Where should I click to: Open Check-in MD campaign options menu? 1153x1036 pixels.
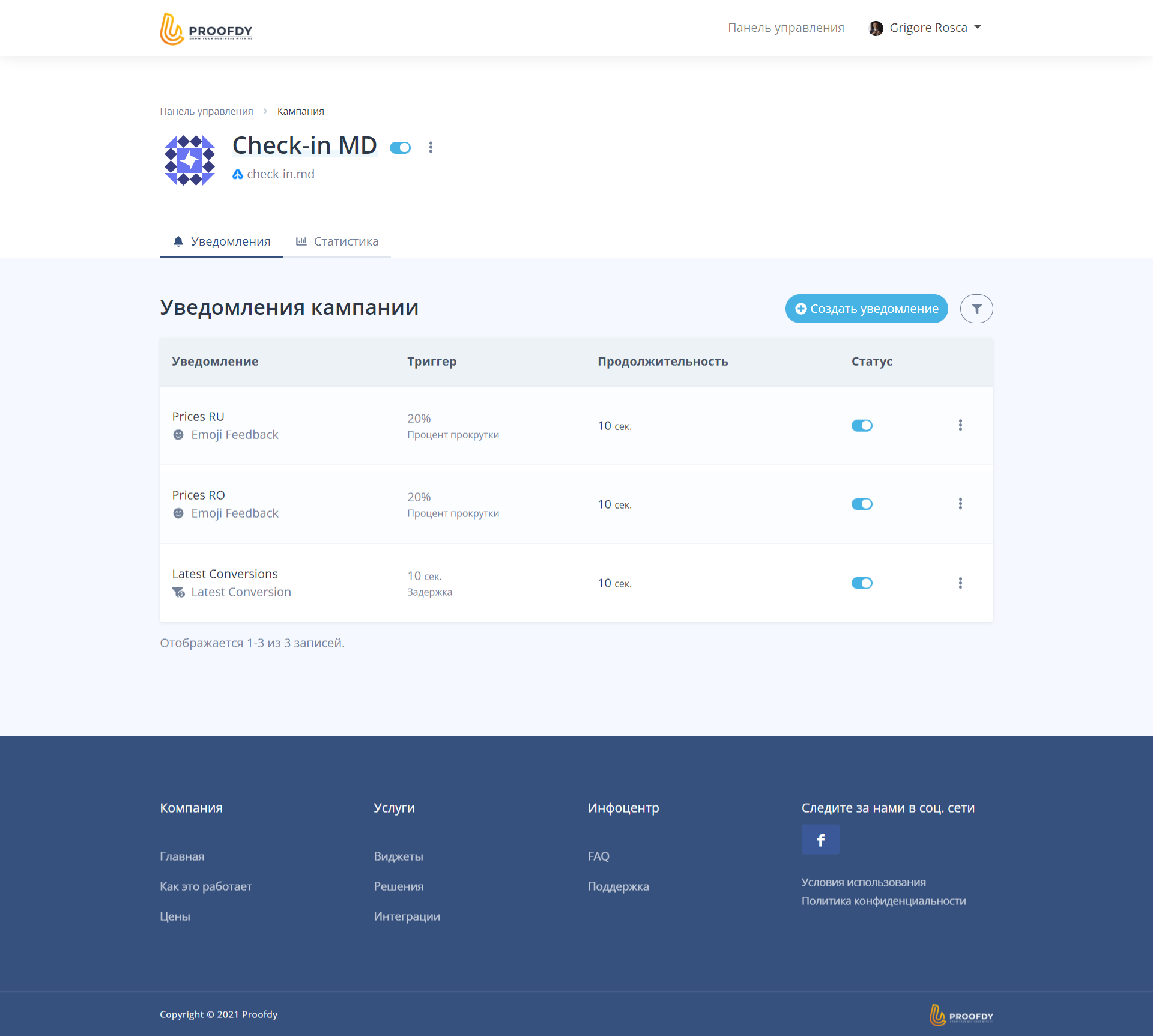click(431, 147)
